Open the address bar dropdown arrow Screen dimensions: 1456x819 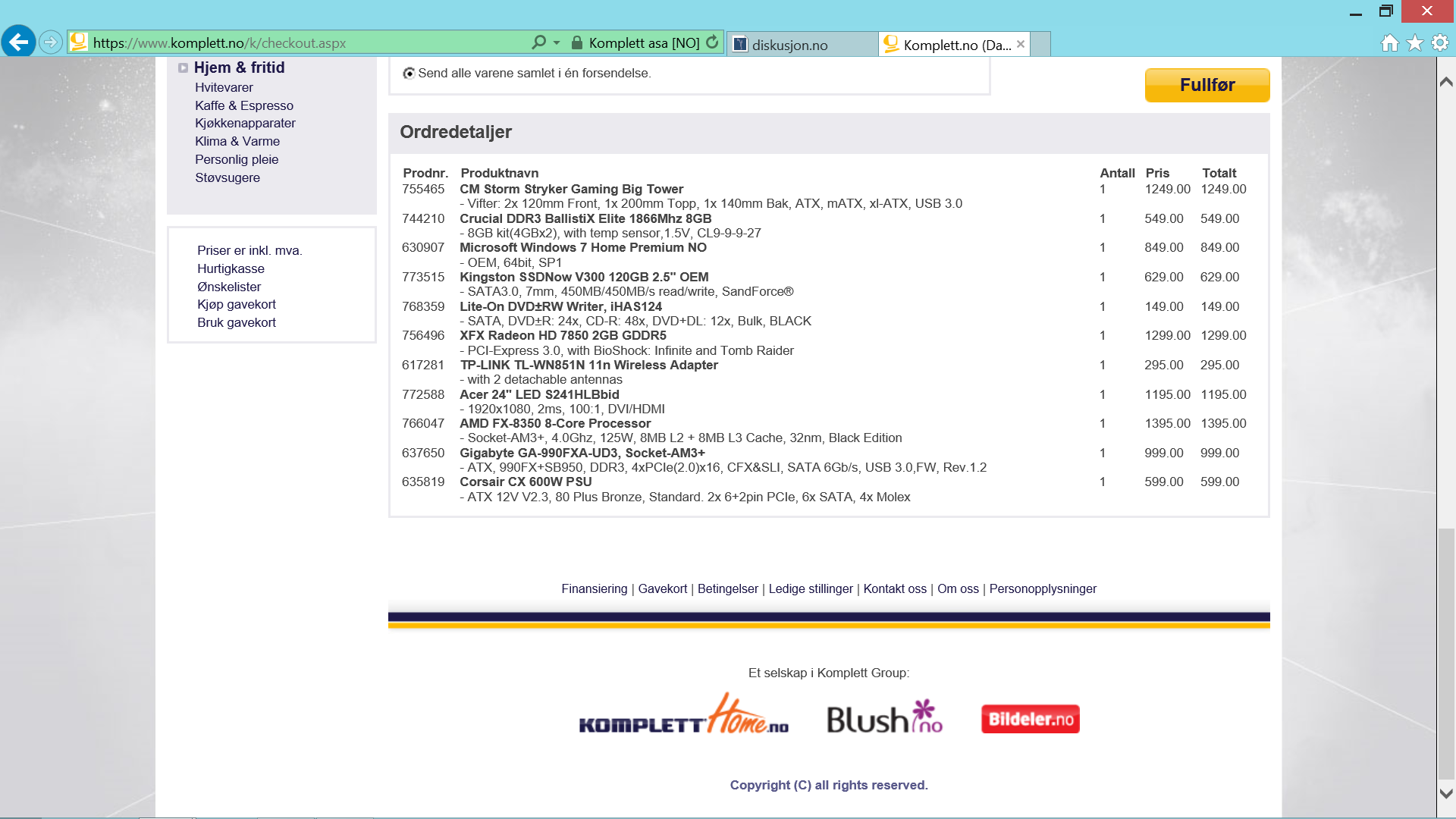tap(557, 42)
